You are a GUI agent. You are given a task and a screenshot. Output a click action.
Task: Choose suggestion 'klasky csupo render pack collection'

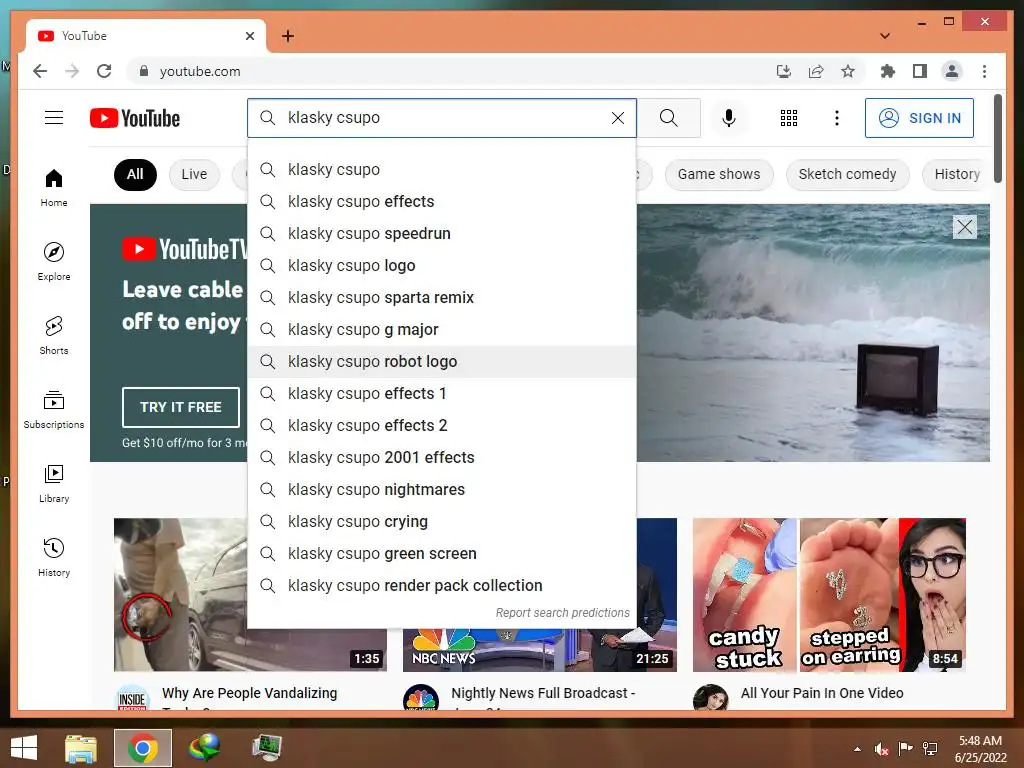coord(441,586)
